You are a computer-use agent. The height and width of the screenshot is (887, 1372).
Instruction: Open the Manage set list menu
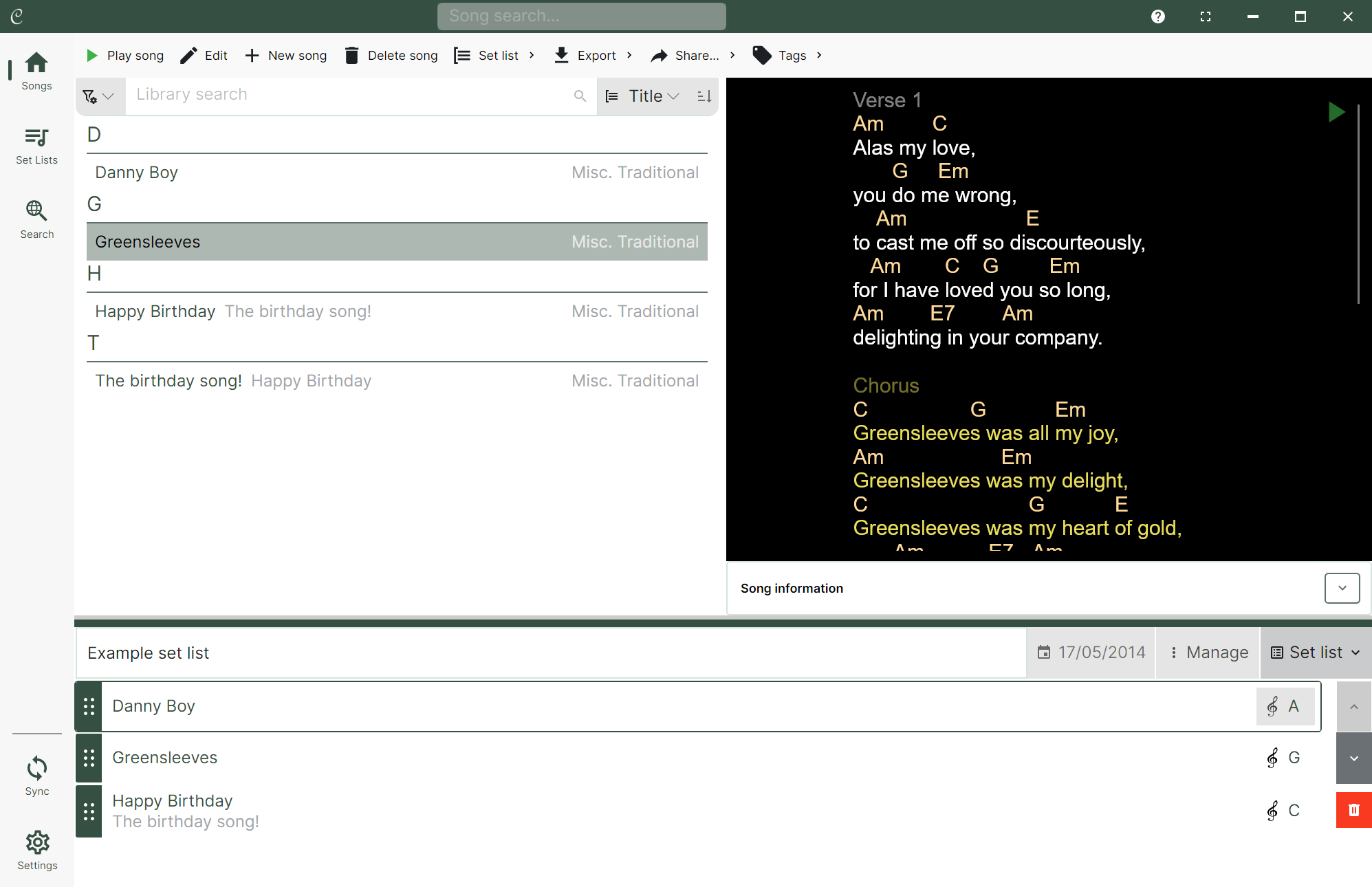click(x=1208, y=653)
